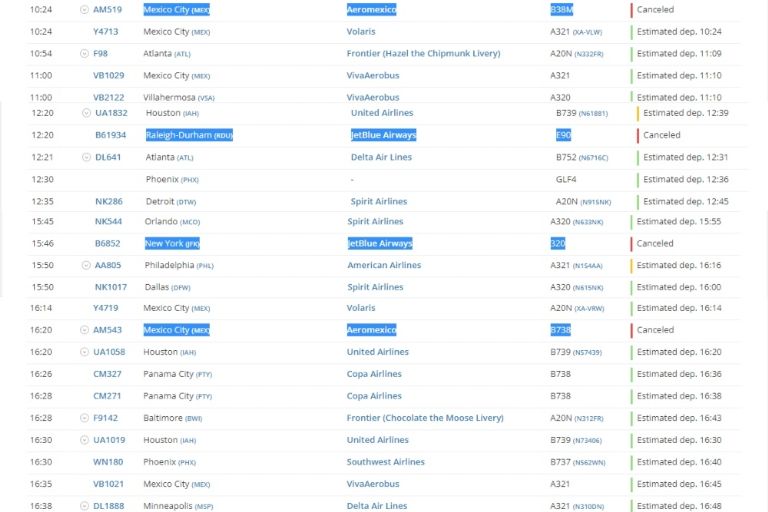The width and height of the screenshot is (768, 512).
Task: Click Estimated dep. 16:43 status
Action: tap(679, 418)
